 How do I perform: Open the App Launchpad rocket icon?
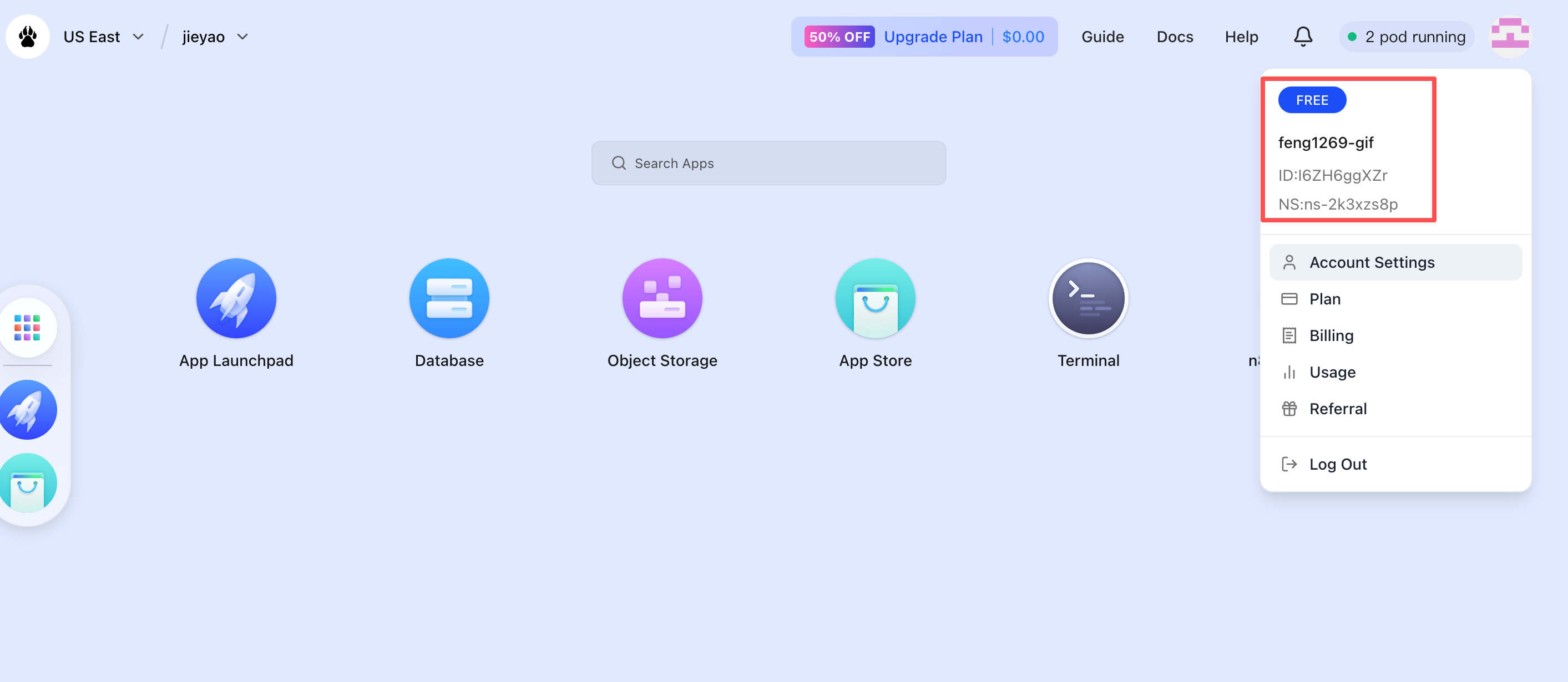pyautogui.click(x=236, y=298)
